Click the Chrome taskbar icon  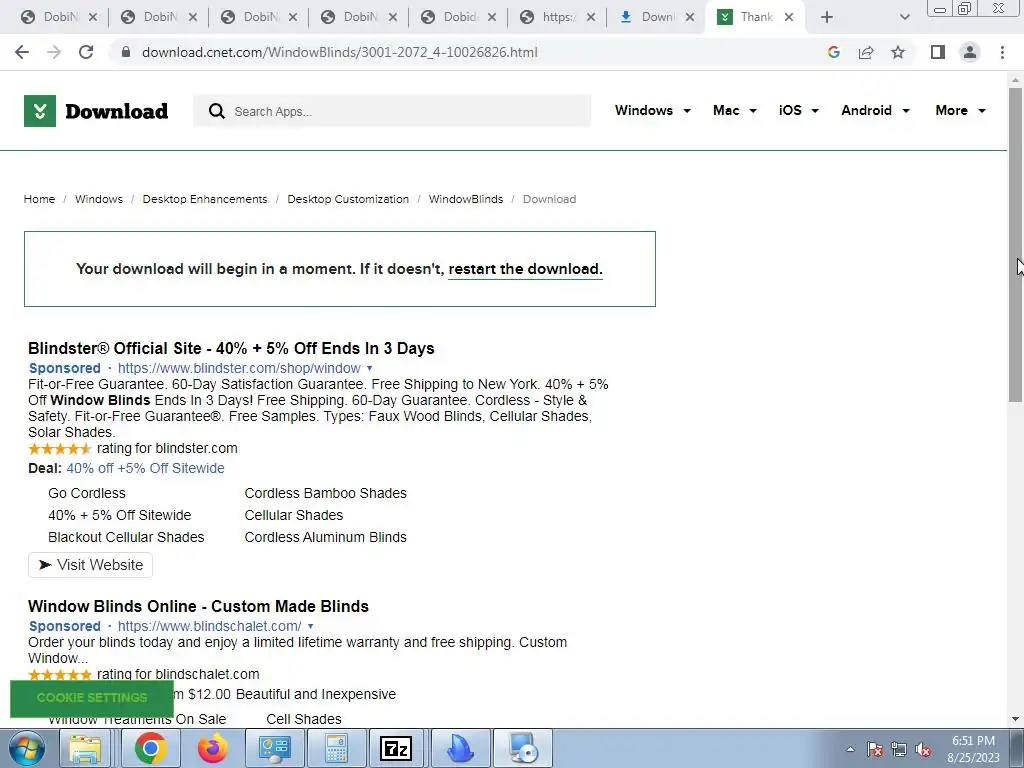(151, 748)
